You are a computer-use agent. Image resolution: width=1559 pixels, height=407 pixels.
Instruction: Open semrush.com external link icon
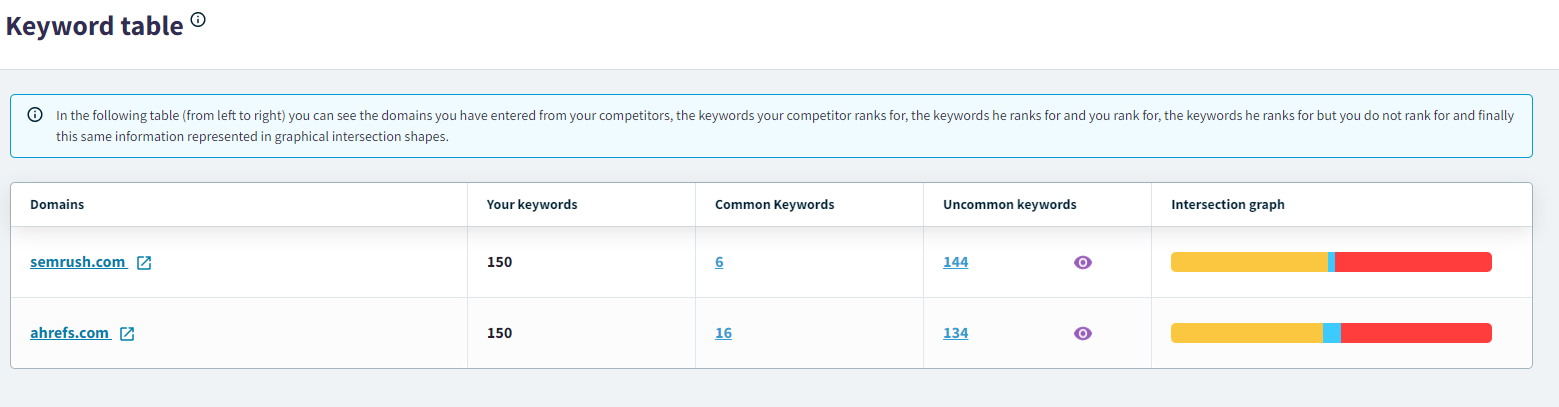click(144, 263)
